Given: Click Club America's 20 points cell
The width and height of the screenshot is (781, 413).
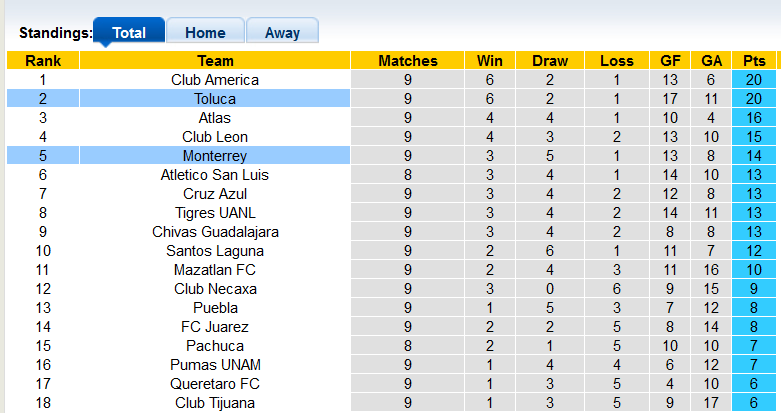Looking at the screenshot, I should pyautogui.click(x=754, y=80).
